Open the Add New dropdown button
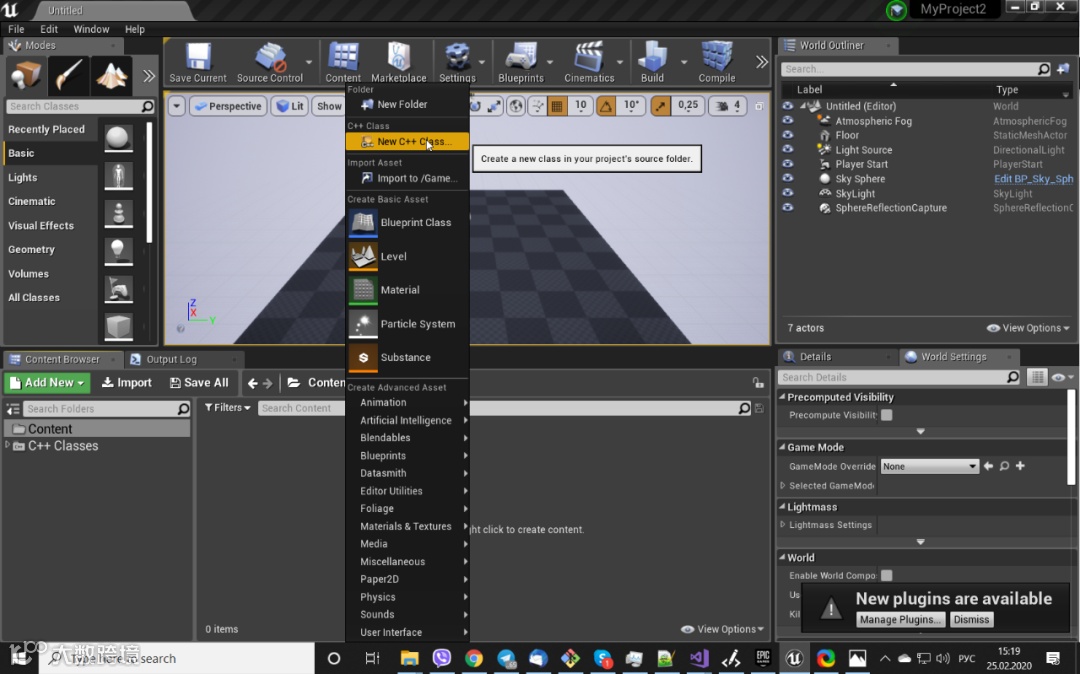This screenshot has height=674, width=1080. pos(47,383)
